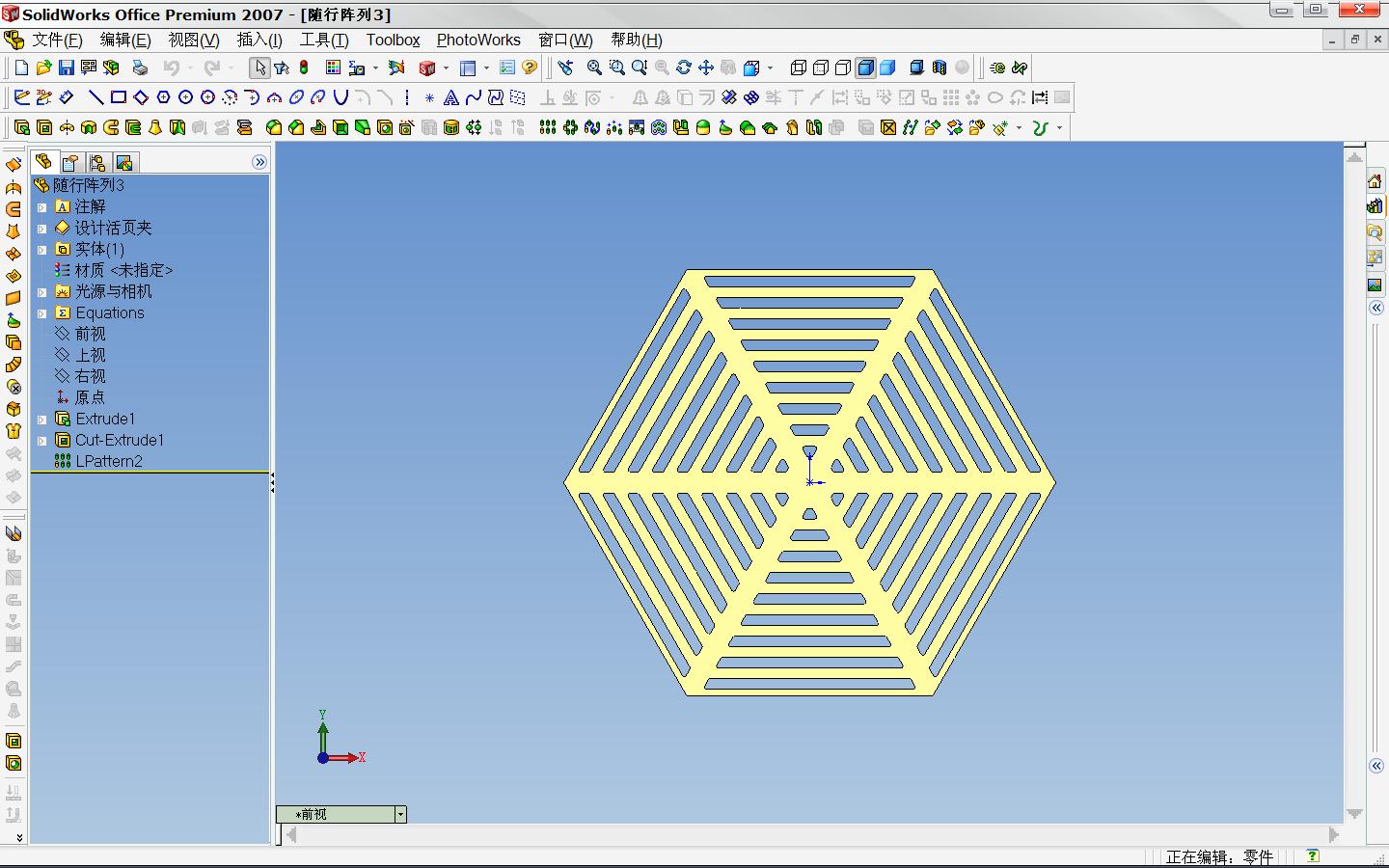Open the Help question mark icon

point(530,68)
